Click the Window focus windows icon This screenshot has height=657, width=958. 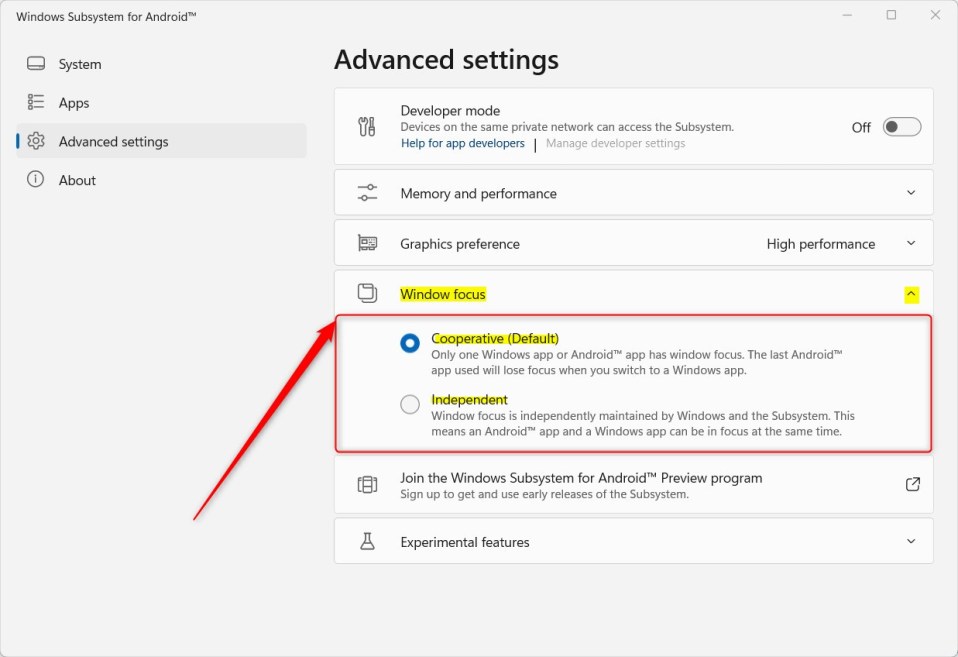point(367,293)
